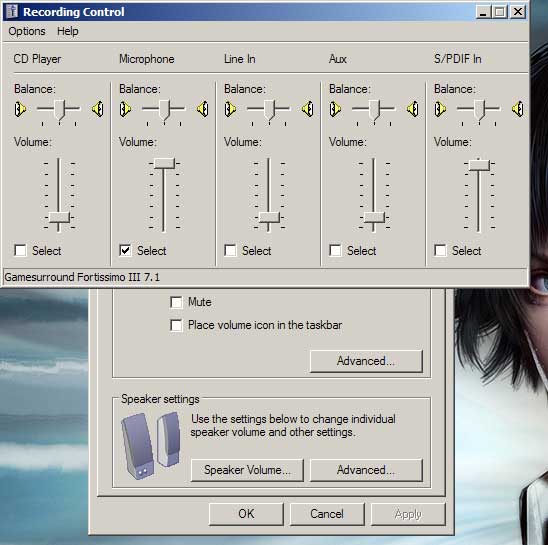The width and height of the screenshot is (548, 545).
Task: Click the Line In right balance speaker icon
Action: tap(308, 109)
